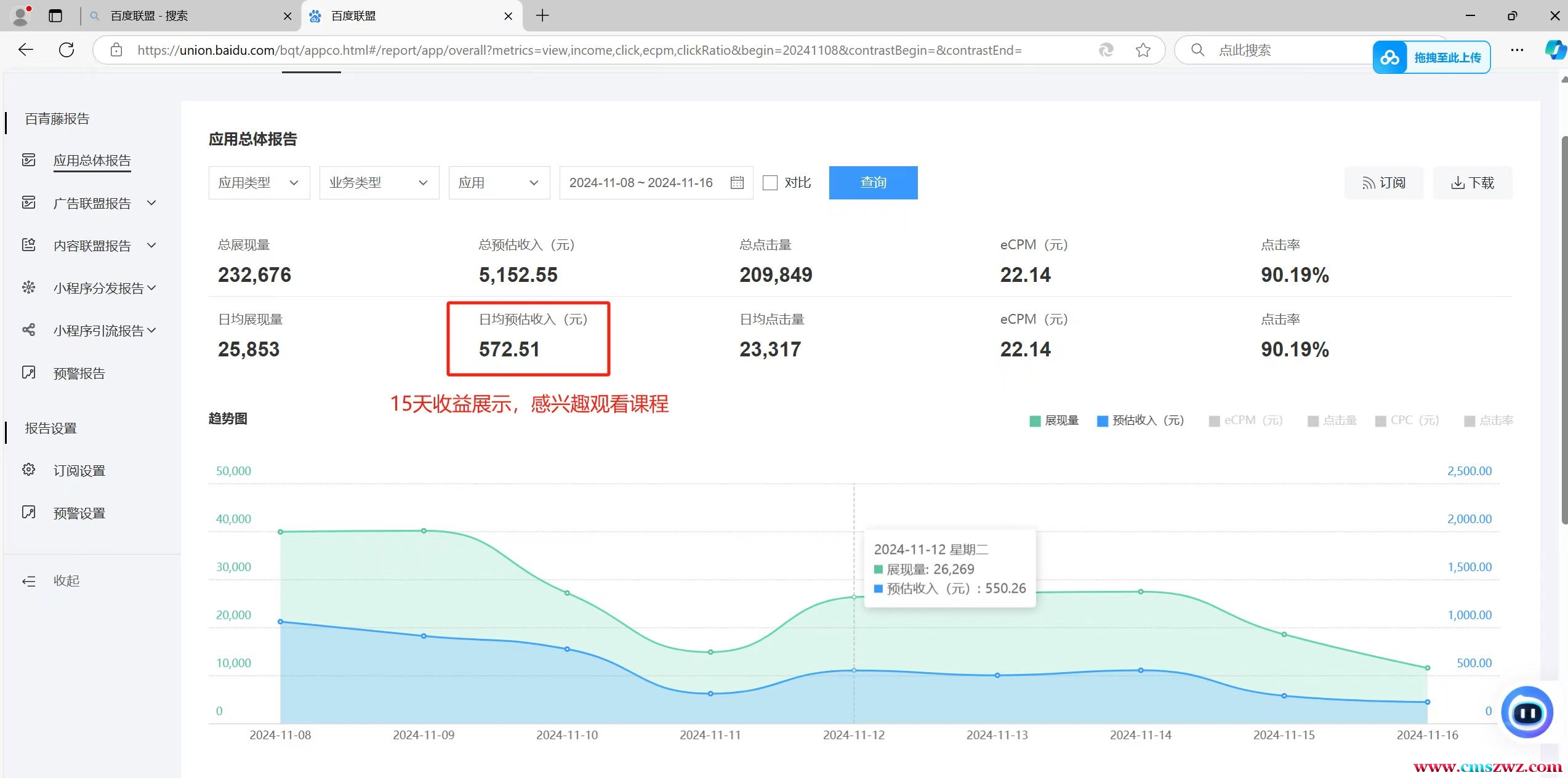Expand the 小程序分发报告 chevron

tap(151, 287)
